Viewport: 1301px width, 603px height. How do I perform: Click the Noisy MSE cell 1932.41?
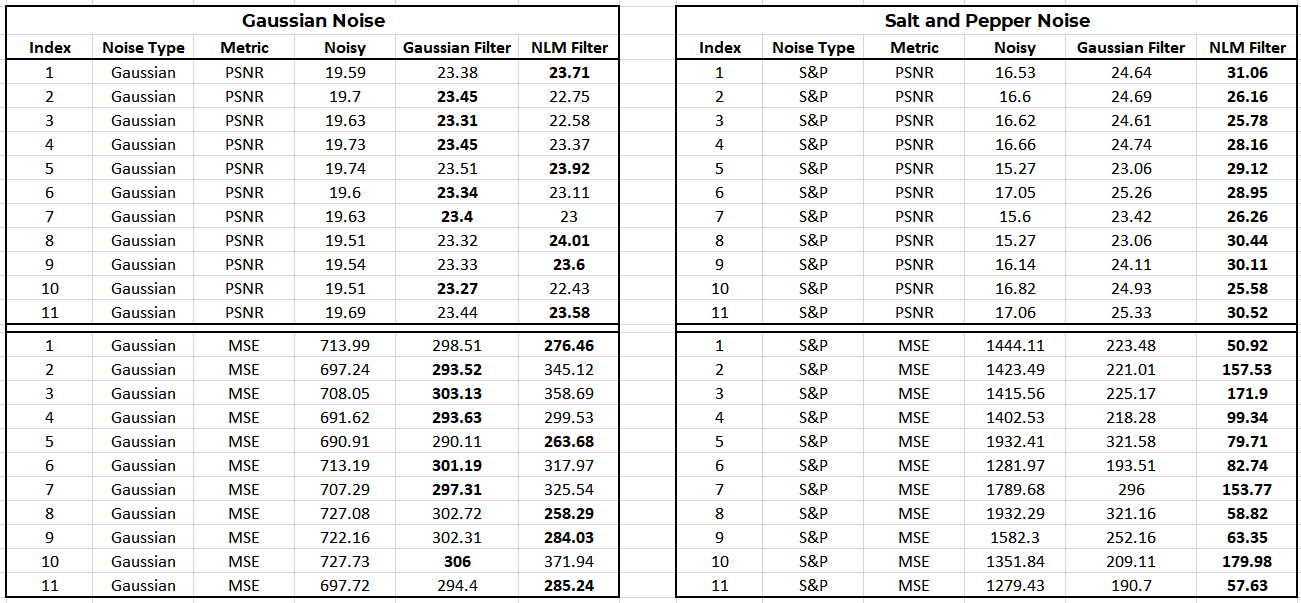(1015, 441)
